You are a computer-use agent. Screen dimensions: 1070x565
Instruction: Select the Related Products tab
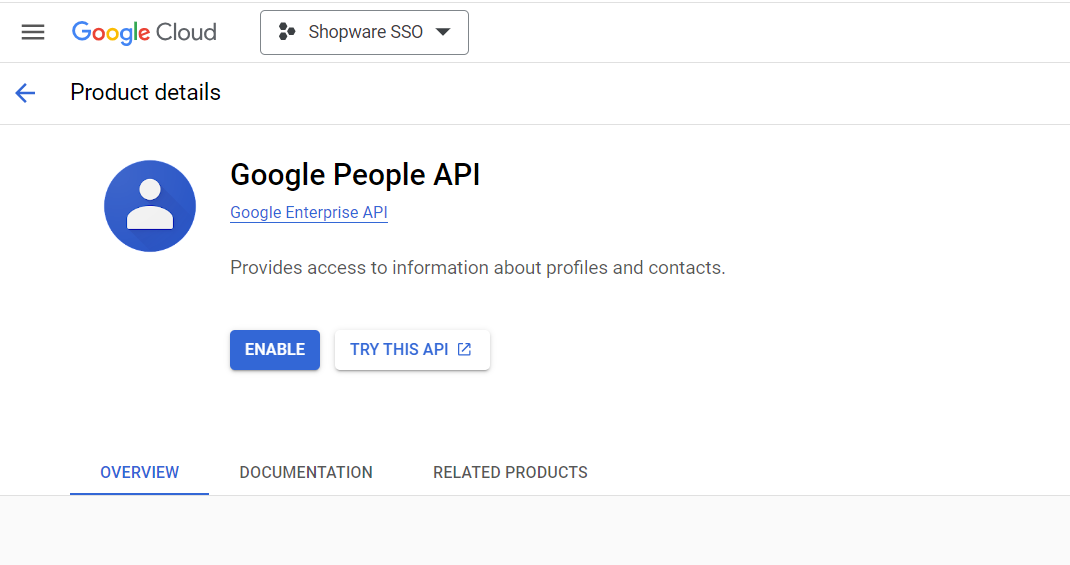coord(510,472)
